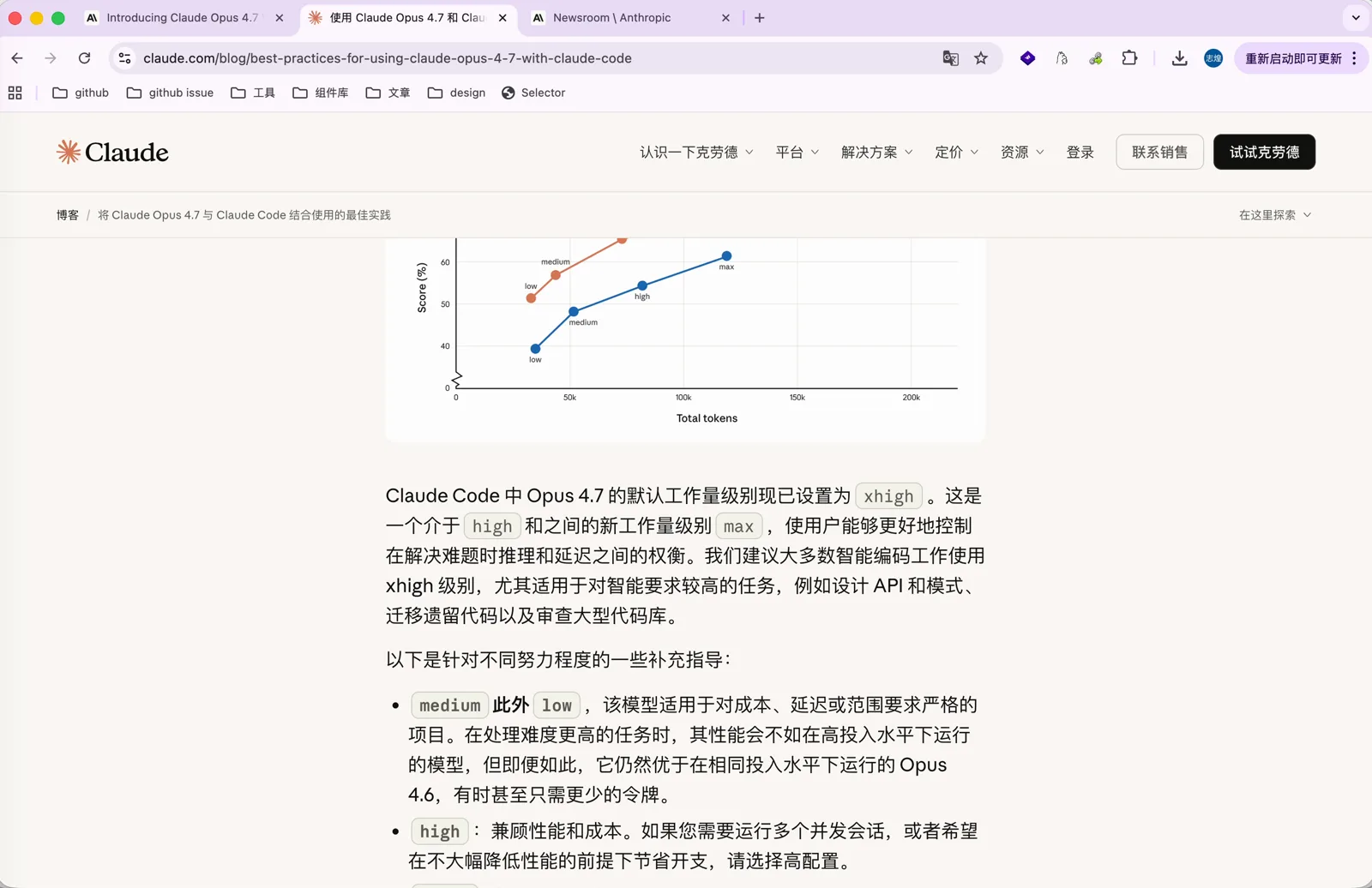Viewport: 1372px width, 888px height.
Task: Open the tab search chevron at top right
Action: click(1356, 17)
